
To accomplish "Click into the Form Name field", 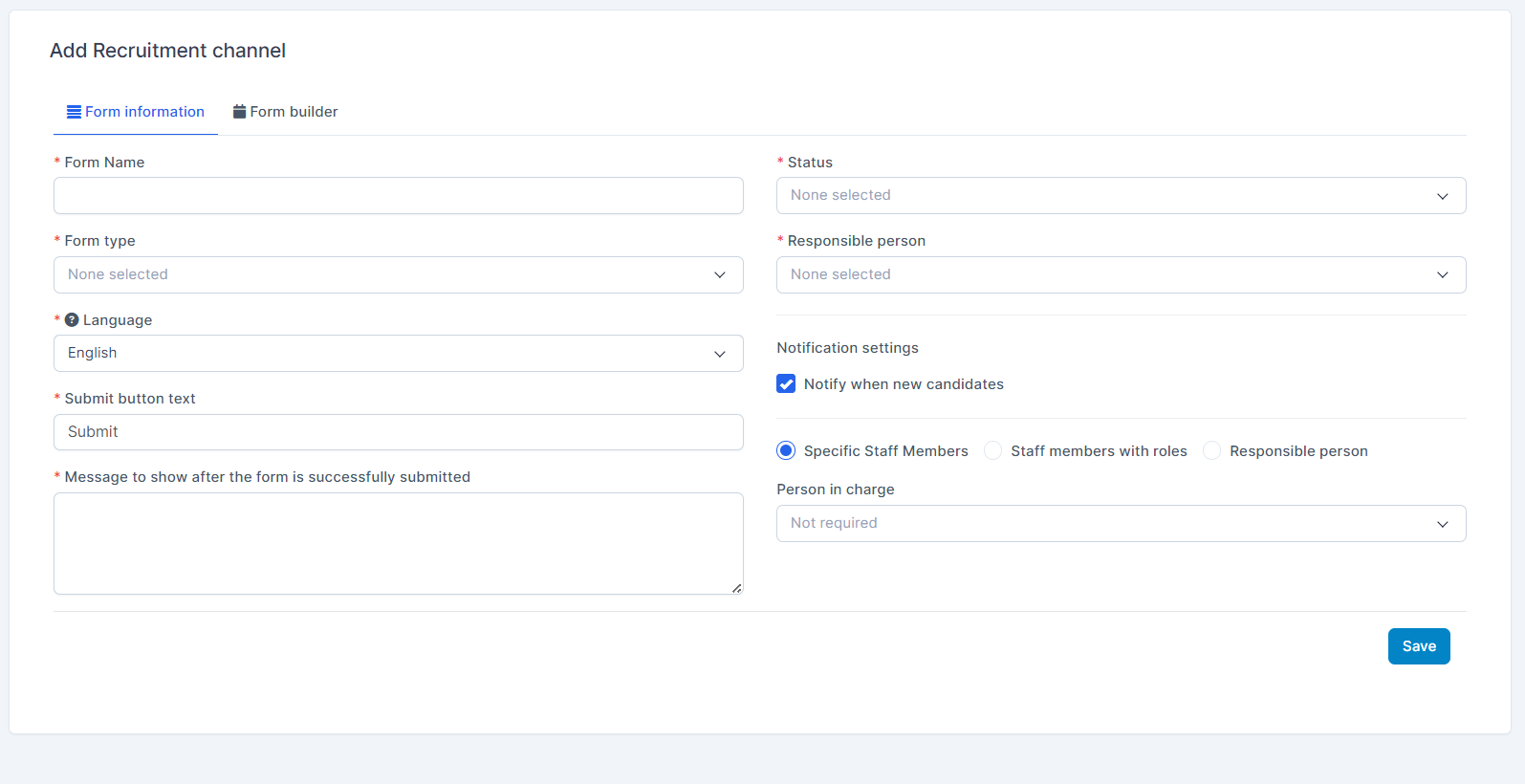I will (x=398, y=196).
